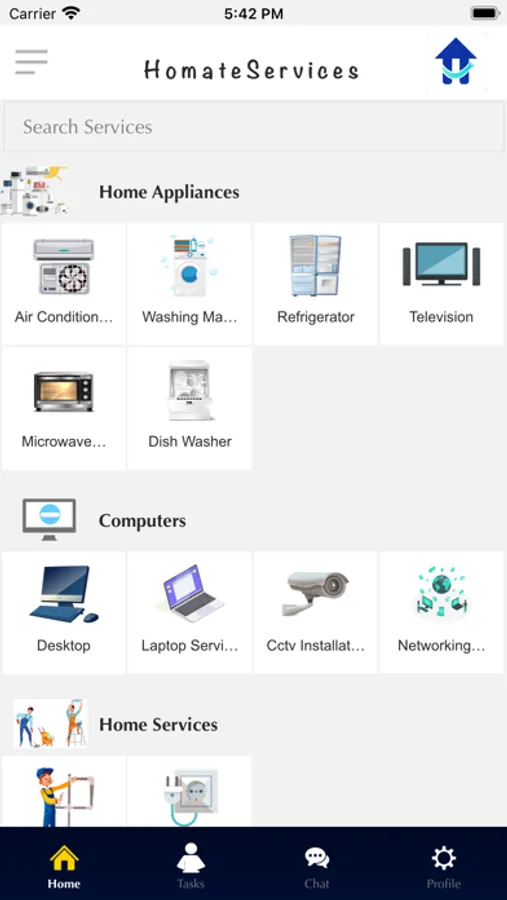Switch to the Chat tab

click(317, 865)
